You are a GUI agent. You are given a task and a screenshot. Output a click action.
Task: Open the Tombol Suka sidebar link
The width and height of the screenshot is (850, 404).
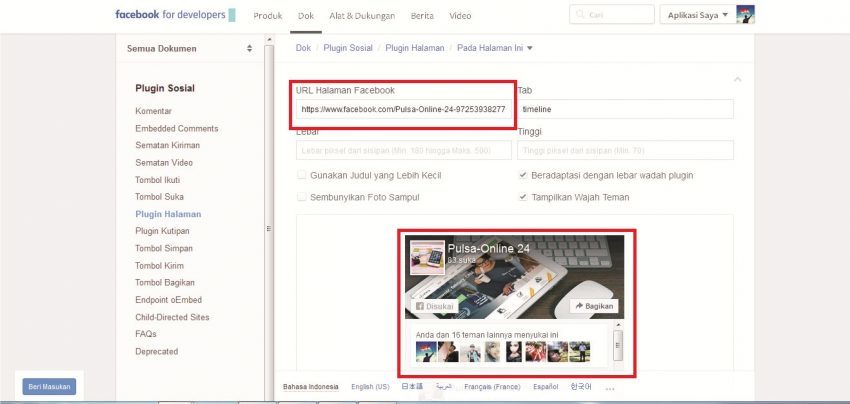click(159, 197)
